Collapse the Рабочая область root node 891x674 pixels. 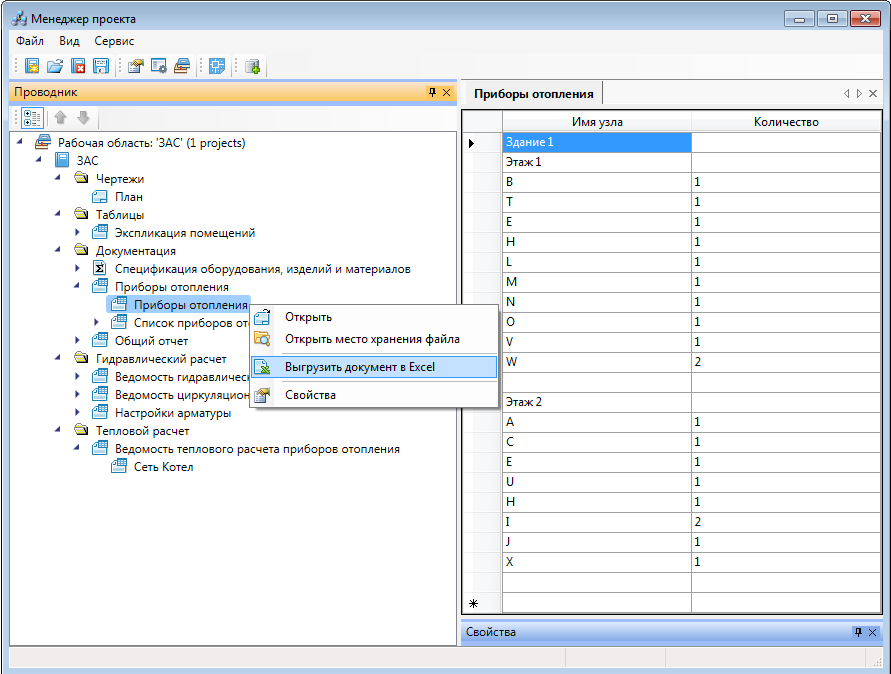20,142
